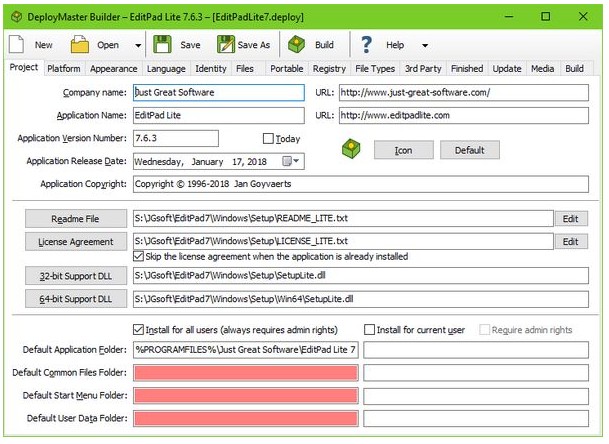
Task: Enable the Today checkbox
Action: coord(268,139)
